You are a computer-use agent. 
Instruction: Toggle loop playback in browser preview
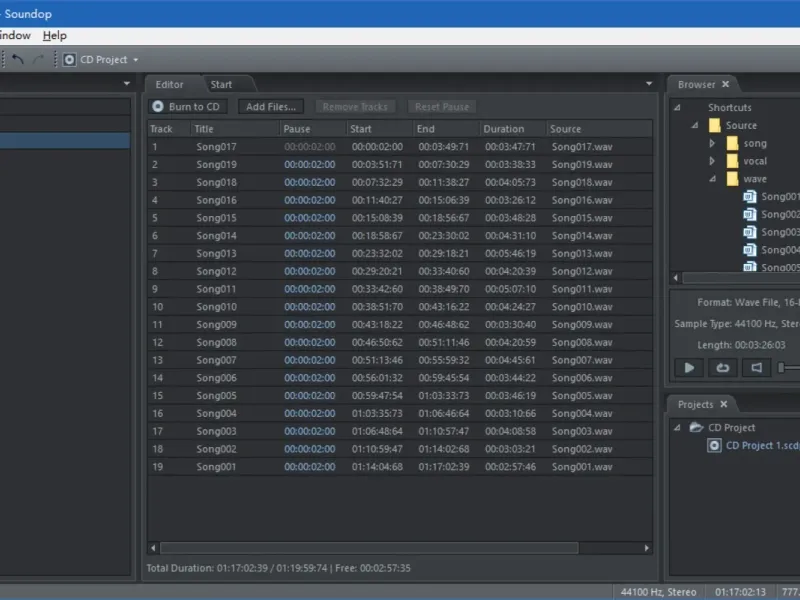[x=722, y=367]
